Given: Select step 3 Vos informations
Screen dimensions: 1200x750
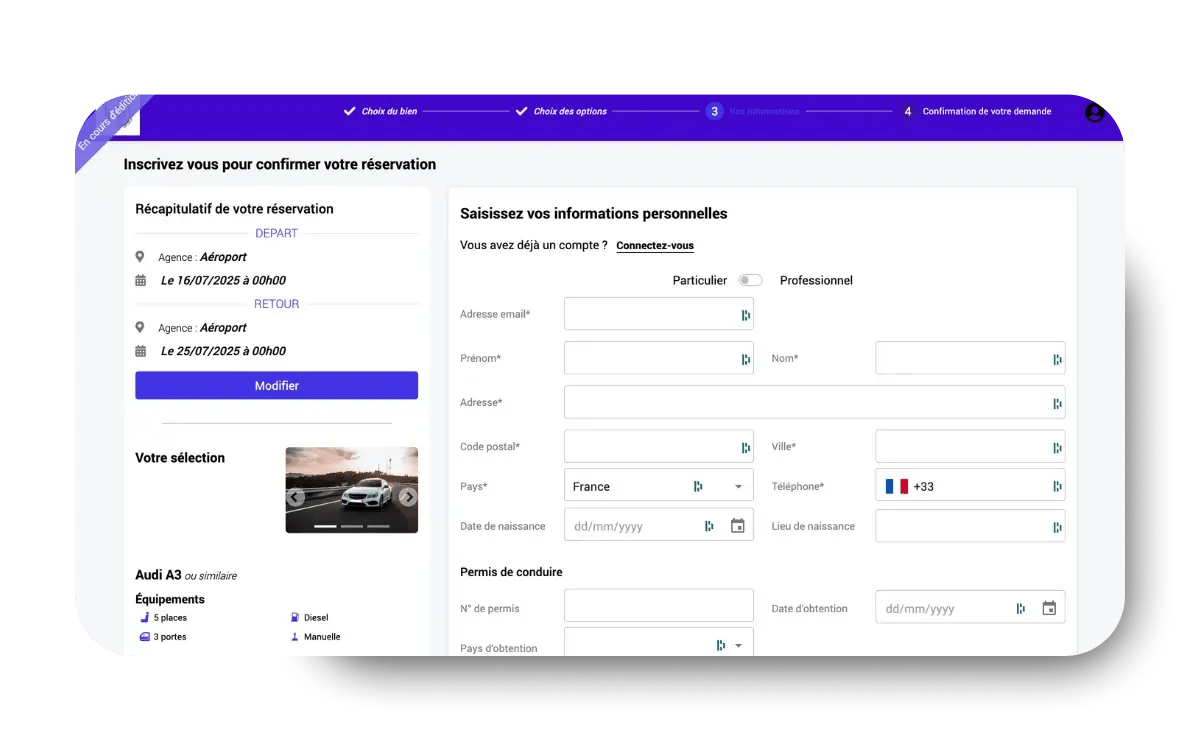Looking at the screenshot, I should (753, 112).
